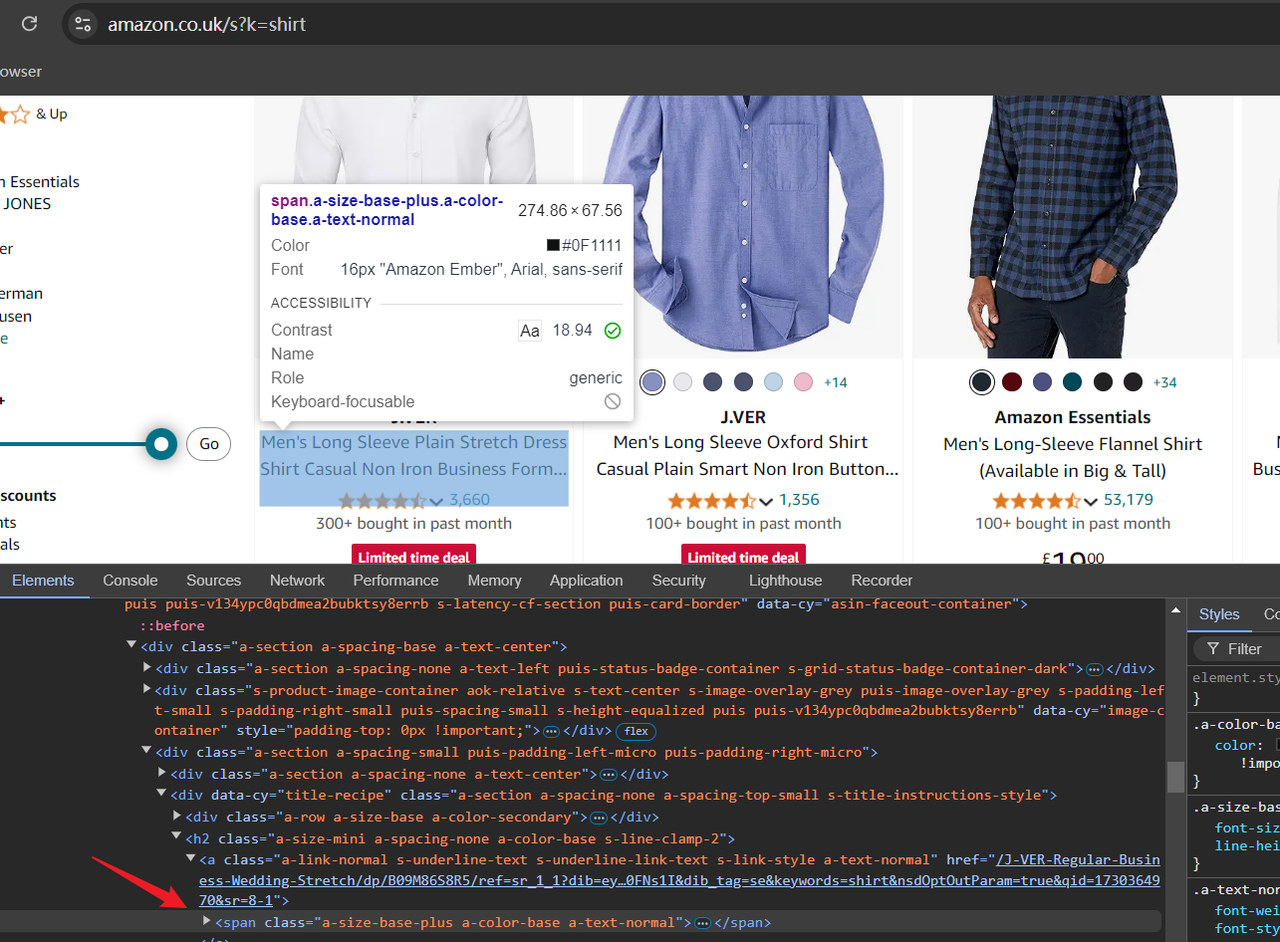Open the Men's Long-Sleeve Flannel Shirt title

(1073, 457)
